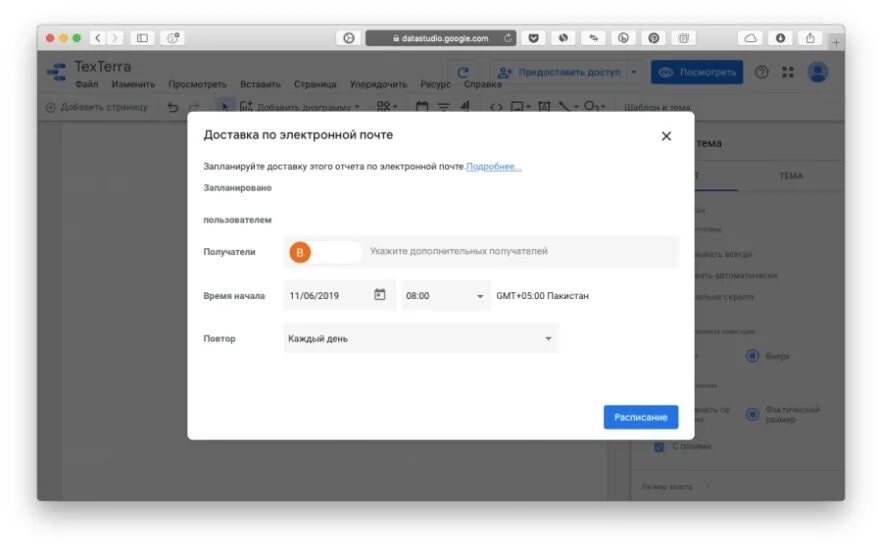Toggle the С полями checkbox

[659, 447]
